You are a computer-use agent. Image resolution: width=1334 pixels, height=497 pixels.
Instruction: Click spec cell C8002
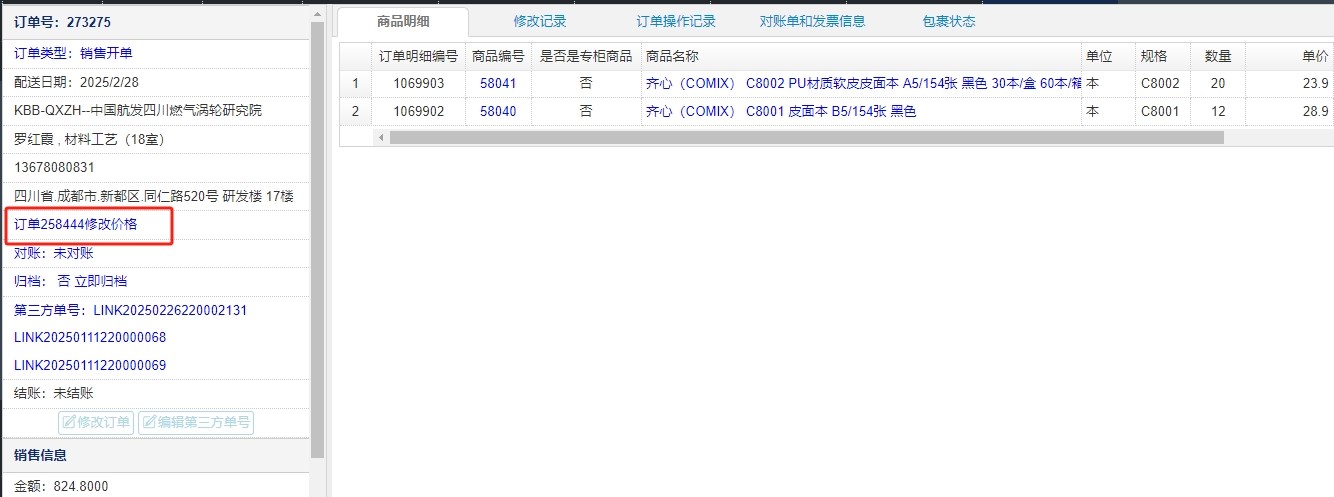click(1161, 83)
